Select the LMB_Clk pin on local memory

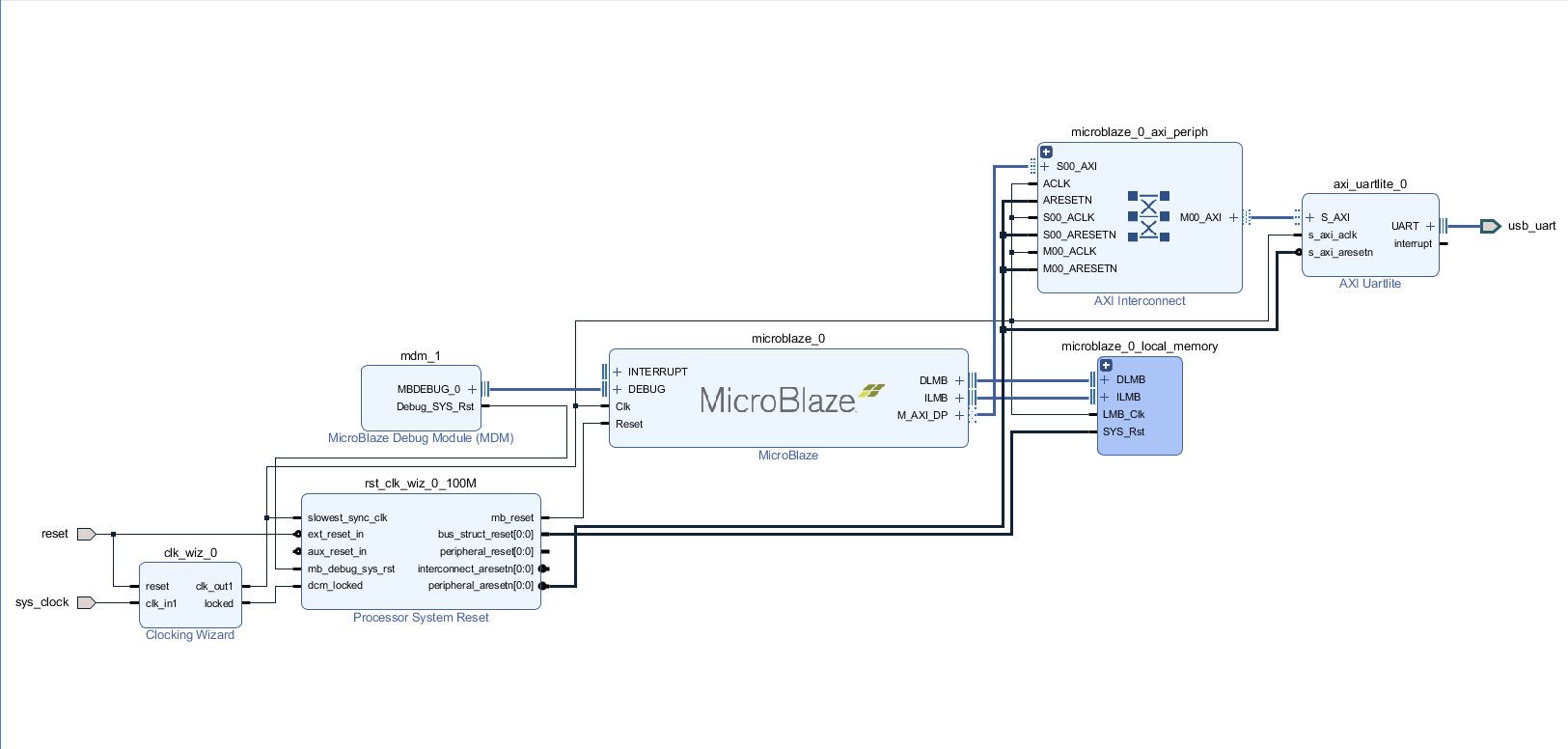point(1123,414)
